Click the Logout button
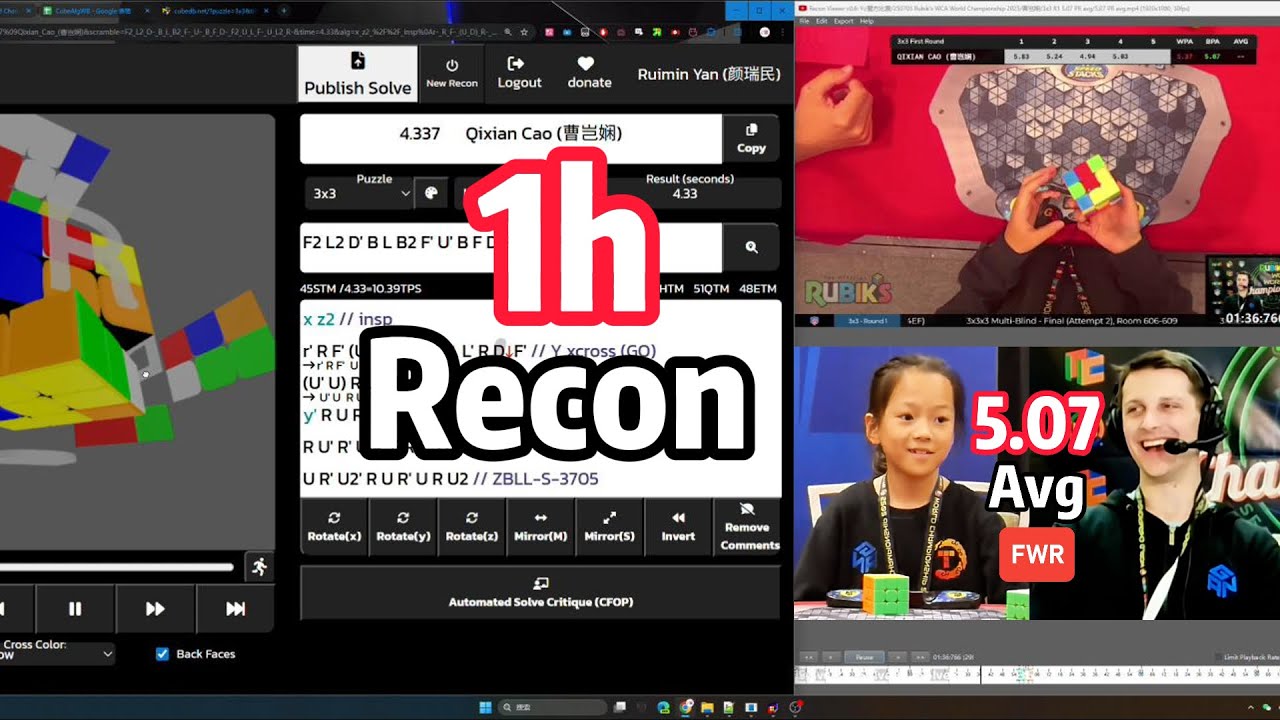Image resolution: width=1280 pixels, height=720 pixels. 519,73
